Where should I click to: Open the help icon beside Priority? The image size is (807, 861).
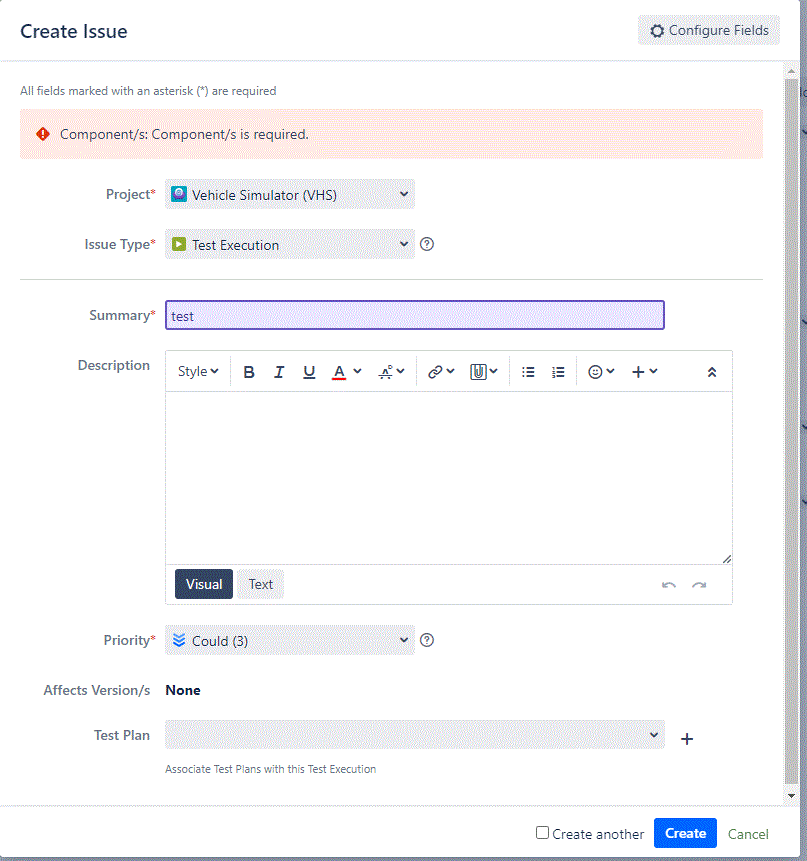tap(427, 640)
